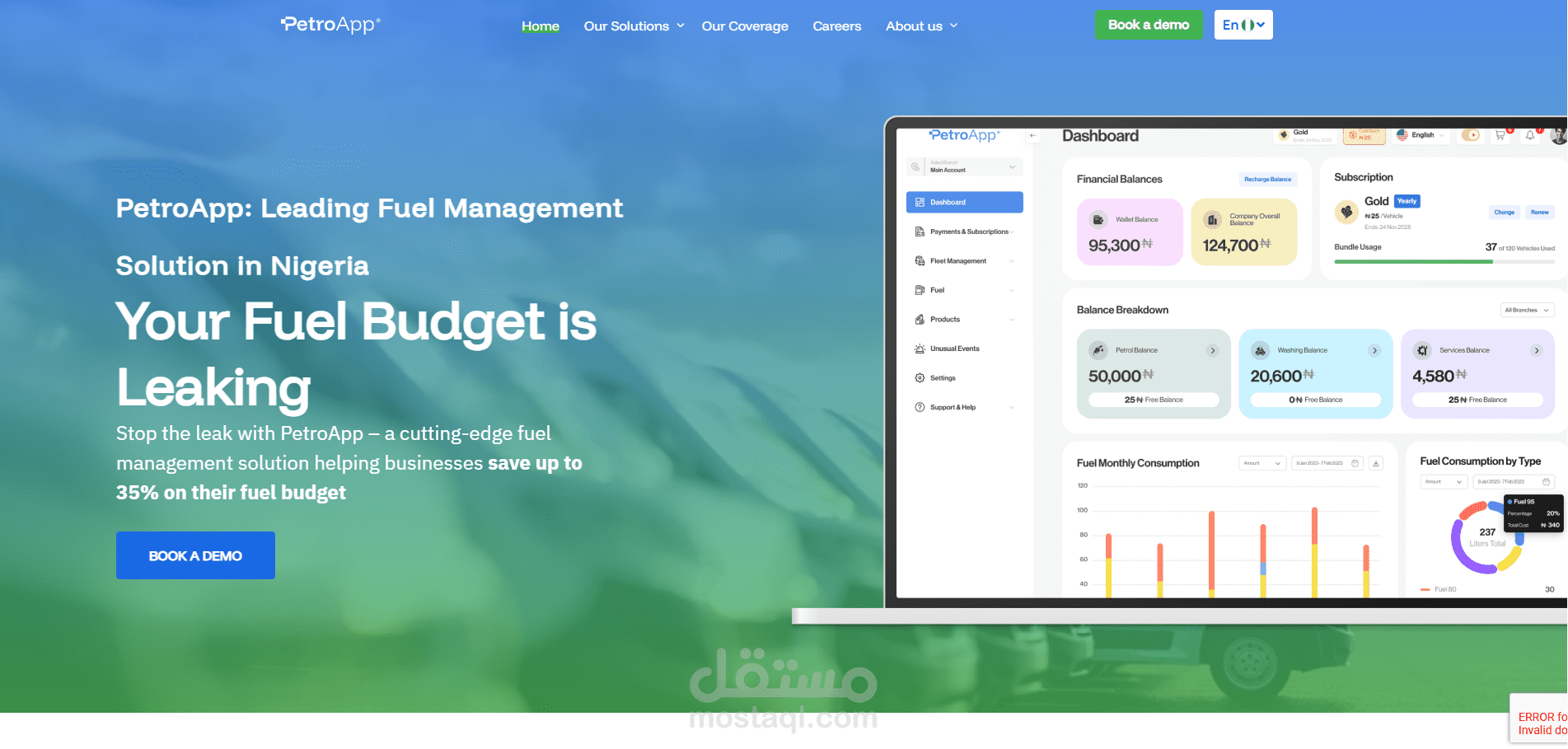Image resolution: width=1568 pixels, height=749 pixels.
Task: Click the Washing 0 Free Balance pill
Action: click(1316, 400)
